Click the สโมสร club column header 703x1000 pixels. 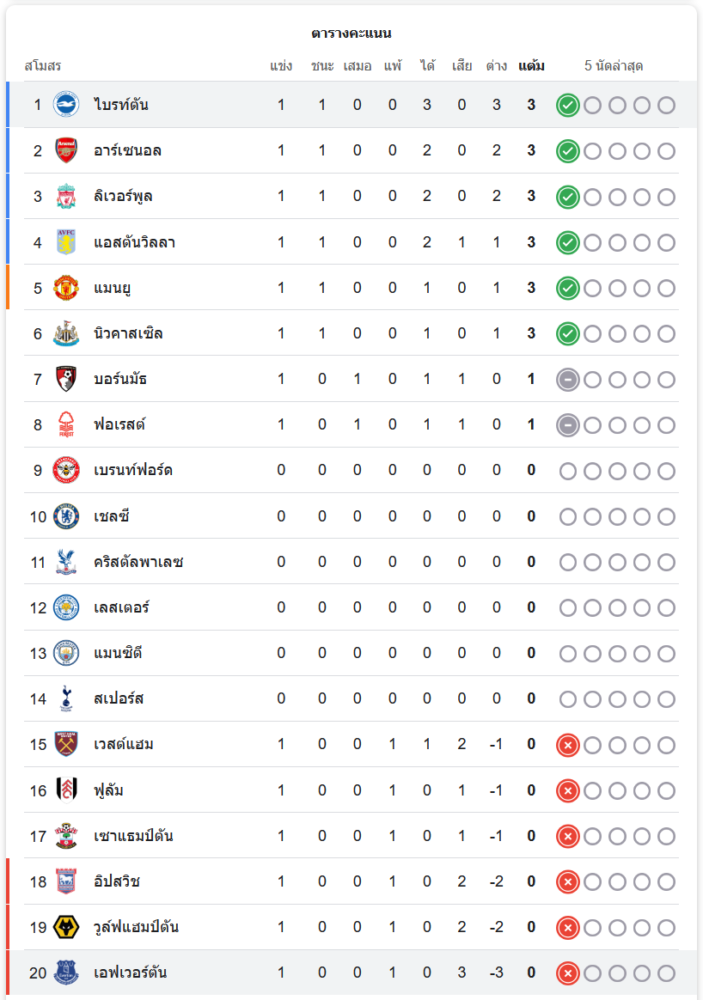click(x=43, y=66)
